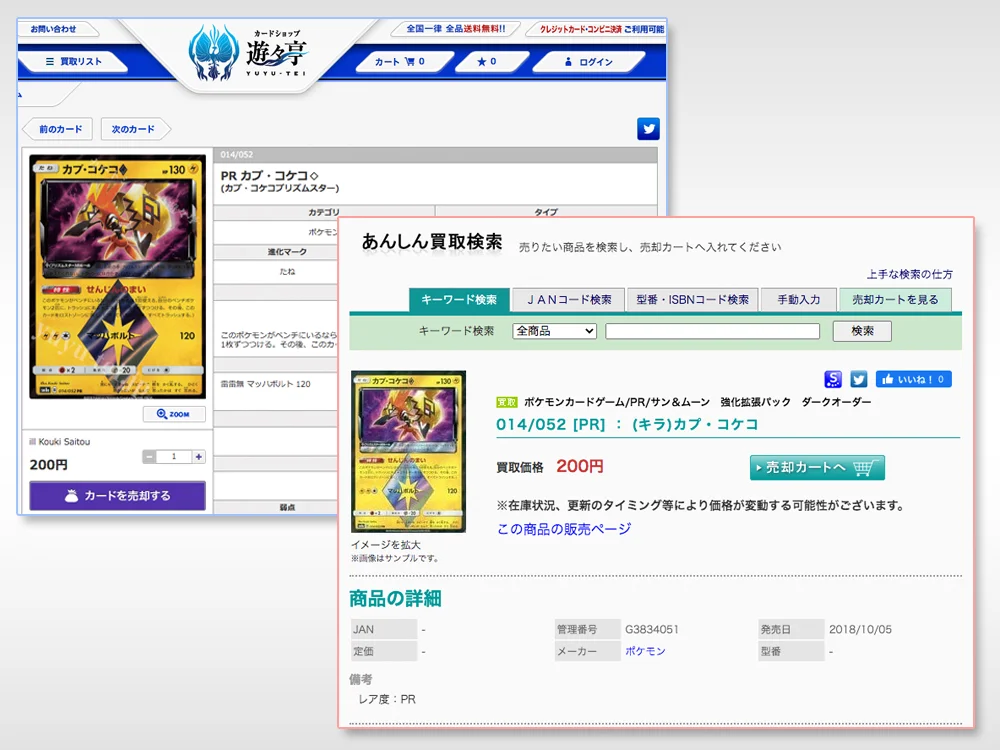Click 売却カートへ teal cart button
The width and height of the screenshot is (1000, 750).
(817, 467)
